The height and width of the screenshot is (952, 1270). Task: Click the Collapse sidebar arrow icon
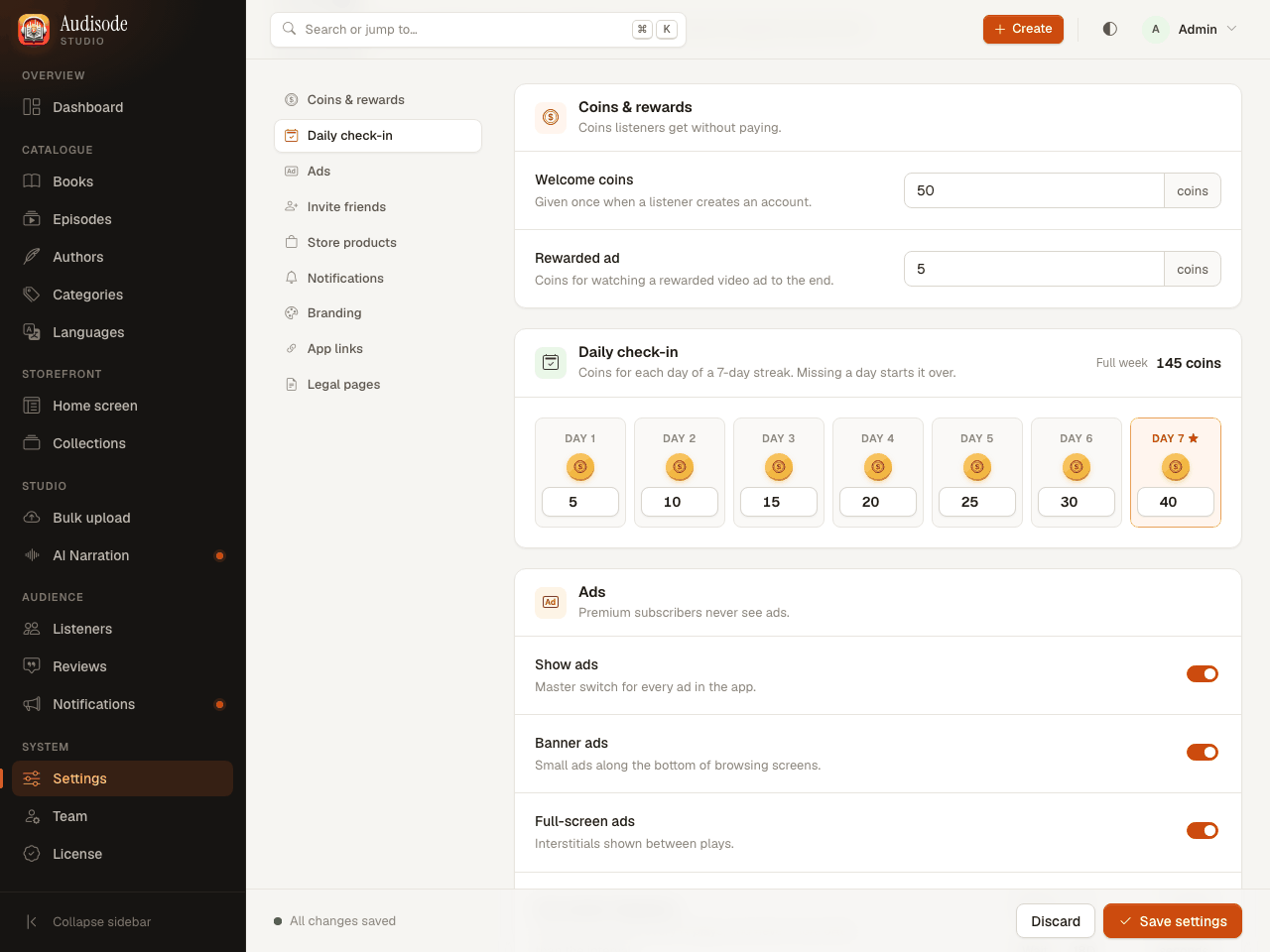point(32,922)
